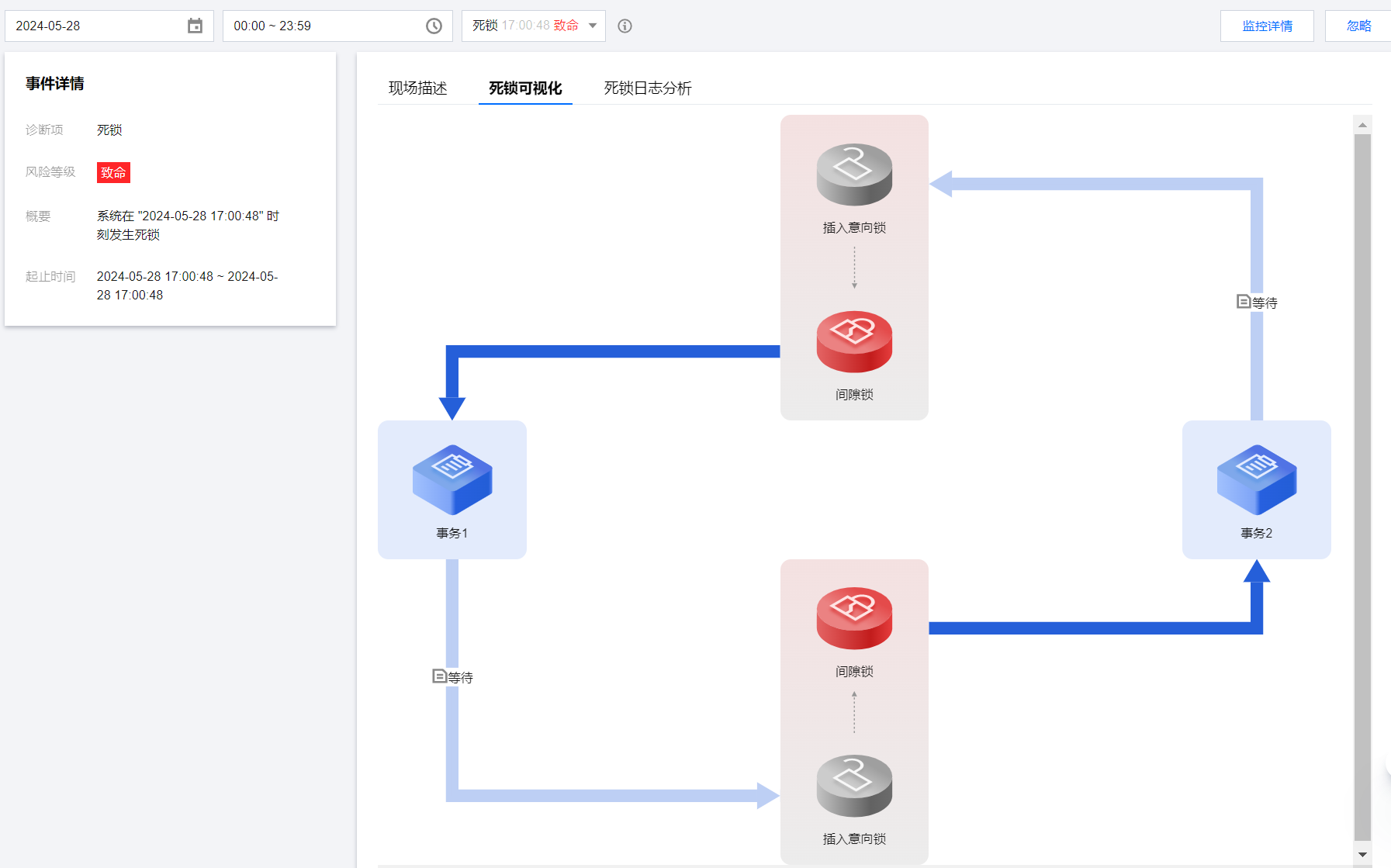Click the 事务2 label text

click(1257, 533)
